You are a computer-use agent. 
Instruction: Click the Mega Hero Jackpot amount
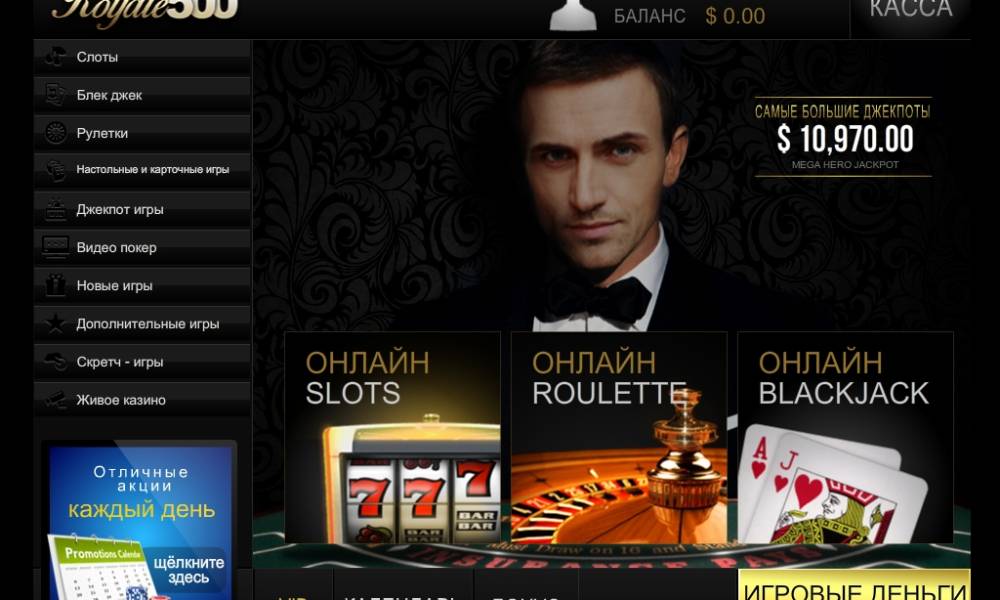pyautogui.click(x=844, y=138)
